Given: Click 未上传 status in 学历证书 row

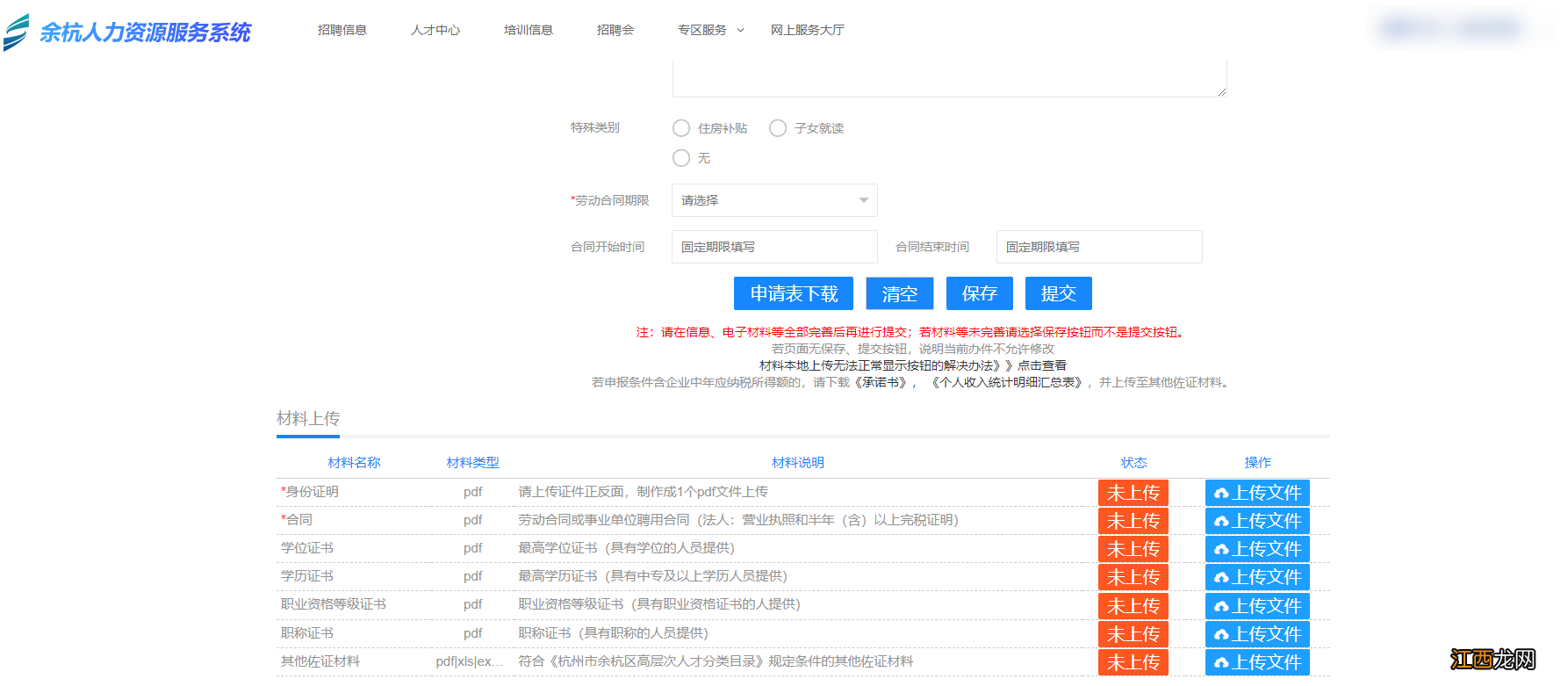Looking at the screenshot, I should [1133, 577].
